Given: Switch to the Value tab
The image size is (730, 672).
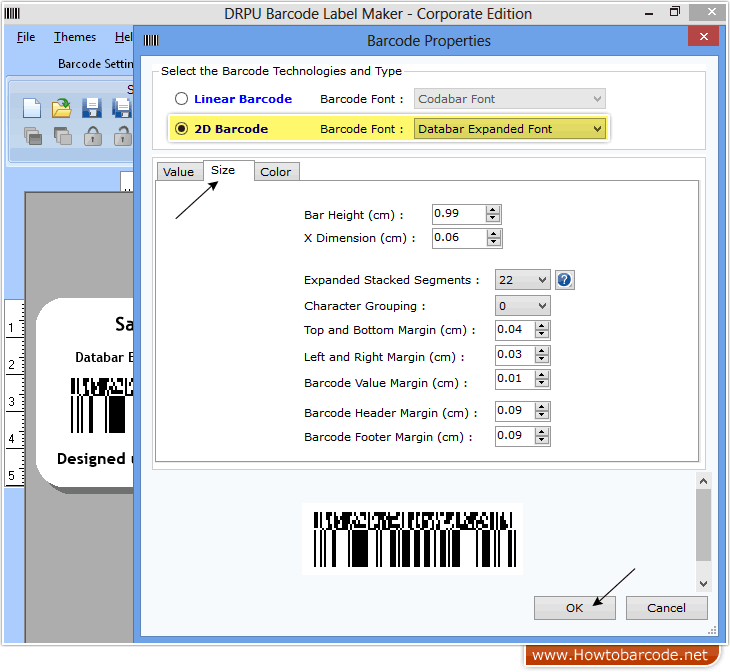Looking at the screenshot, I should pyautogui.click(x=179, y=172).
